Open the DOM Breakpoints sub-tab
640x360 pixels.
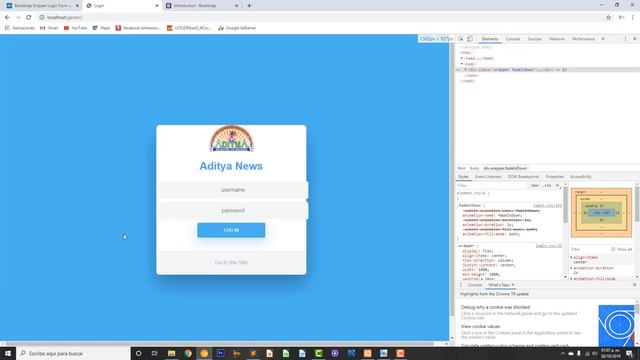[523, 177]
